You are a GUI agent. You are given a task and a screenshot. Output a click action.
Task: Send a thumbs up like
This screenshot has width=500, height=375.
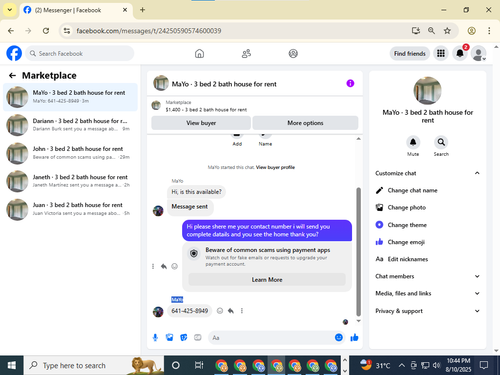(354, 338)
